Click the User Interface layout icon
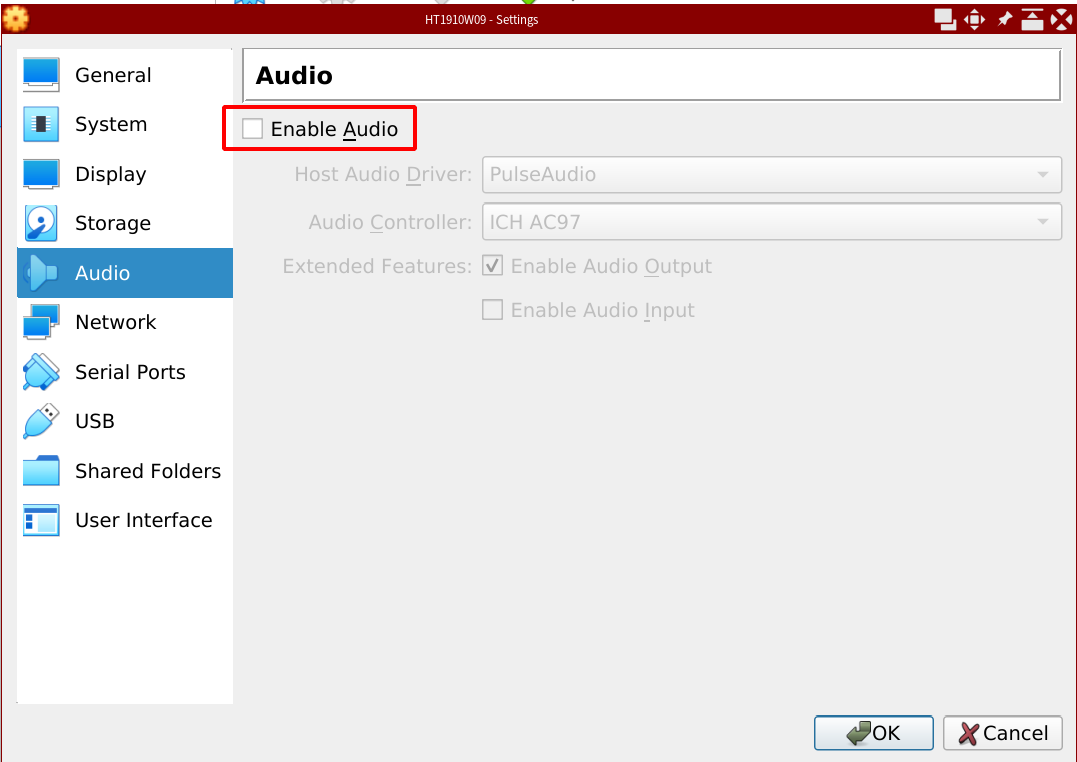Screen dimensions: 1077x762 point(41,520)
